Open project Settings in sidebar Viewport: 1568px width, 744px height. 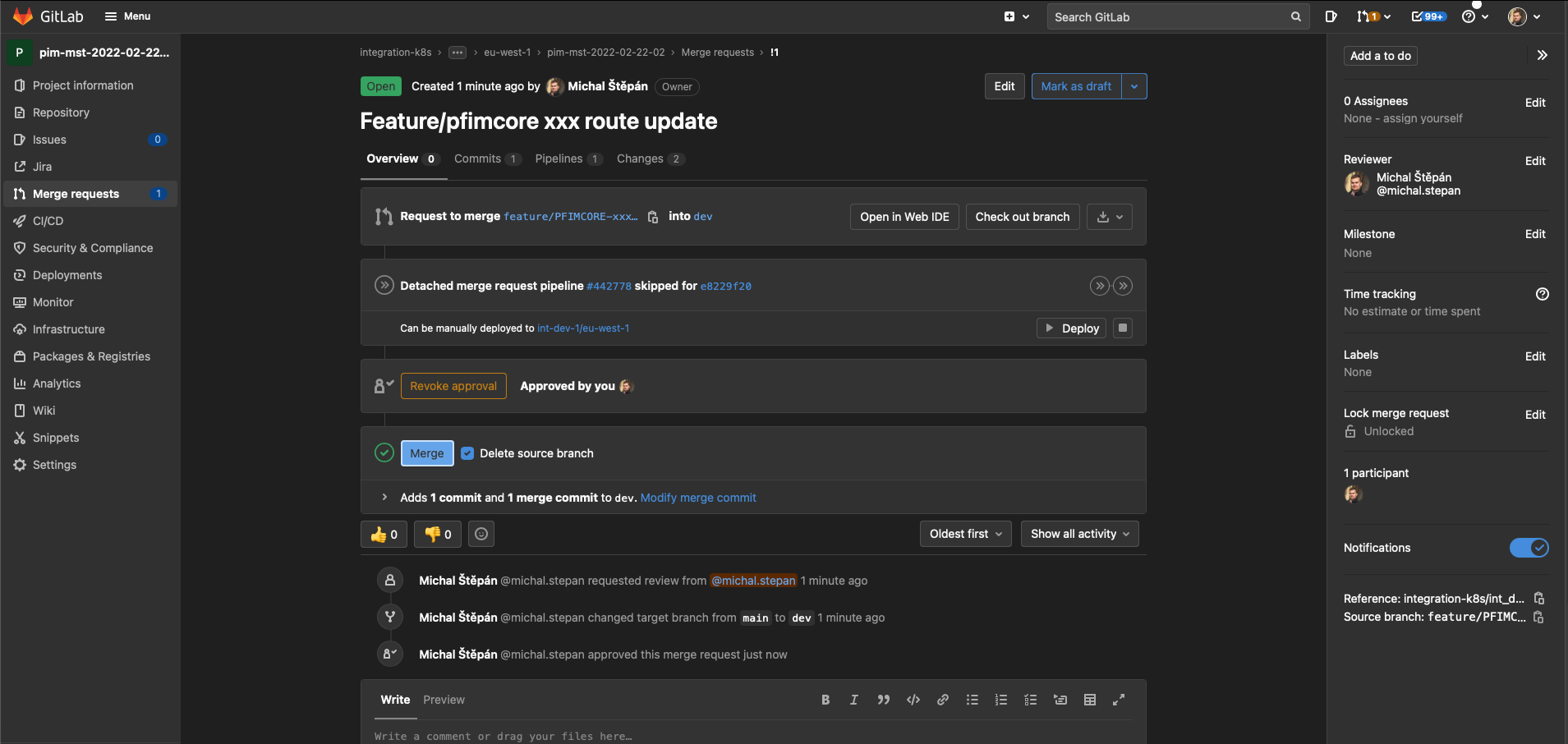click(x=90, y=465)
